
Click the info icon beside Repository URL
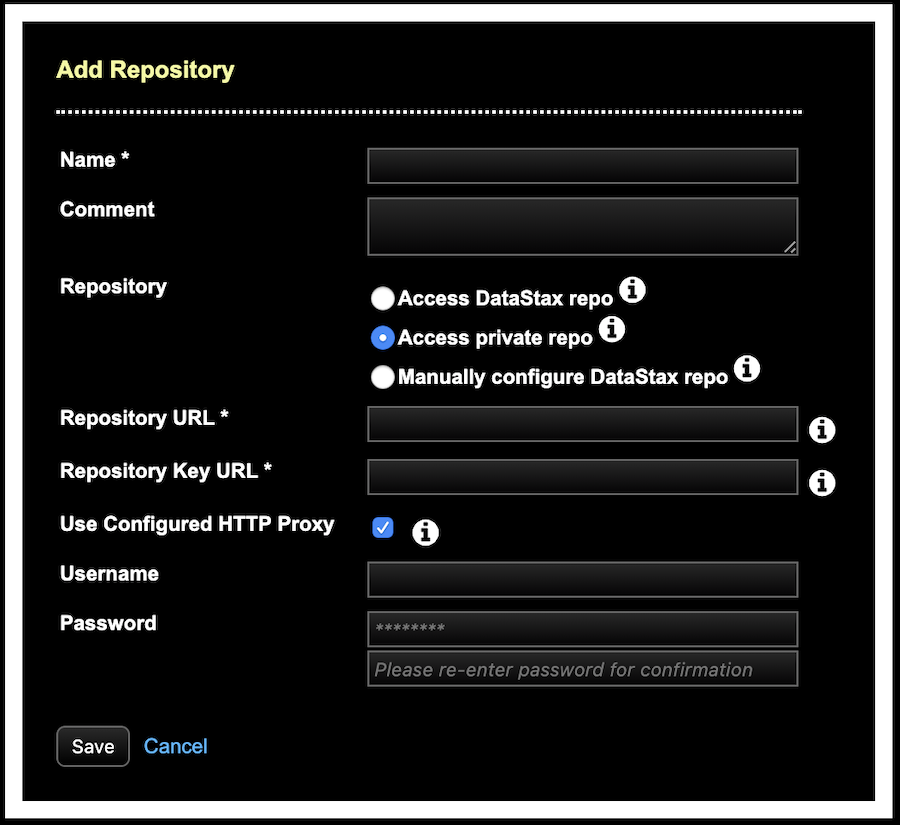[822, 430]
